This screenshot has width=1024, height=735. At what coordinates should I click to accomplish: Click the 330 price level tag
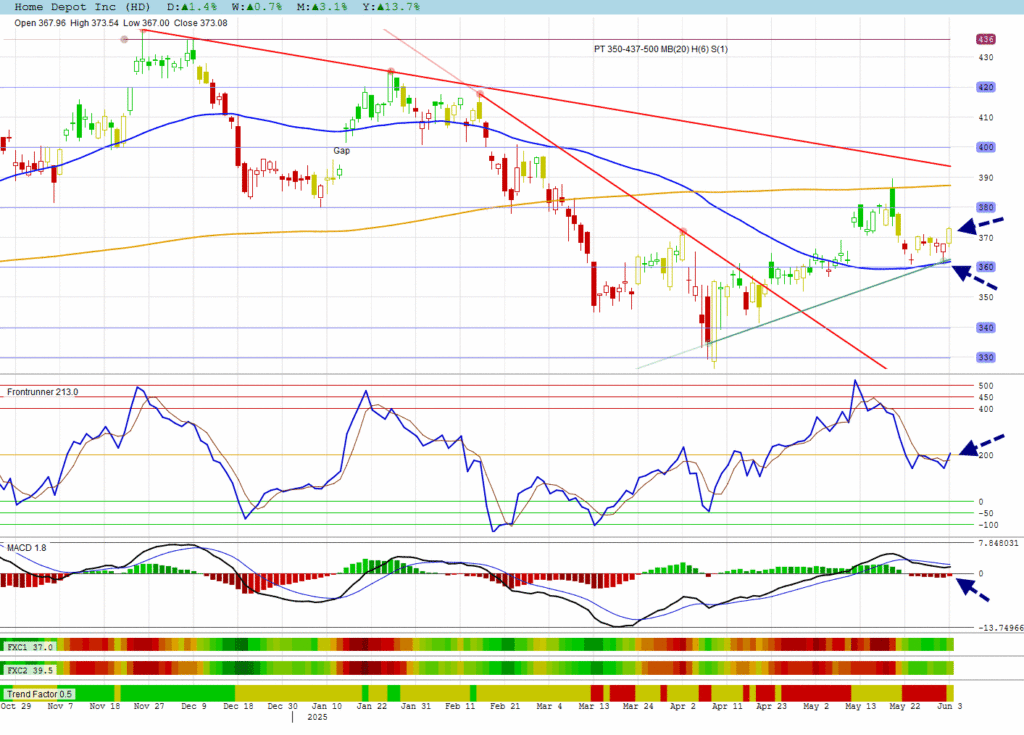coord(985,357)
